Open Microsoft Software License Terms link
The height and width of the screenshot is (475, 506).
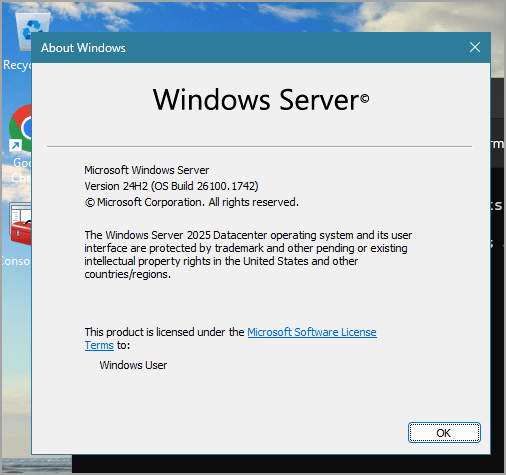point(312,332)
